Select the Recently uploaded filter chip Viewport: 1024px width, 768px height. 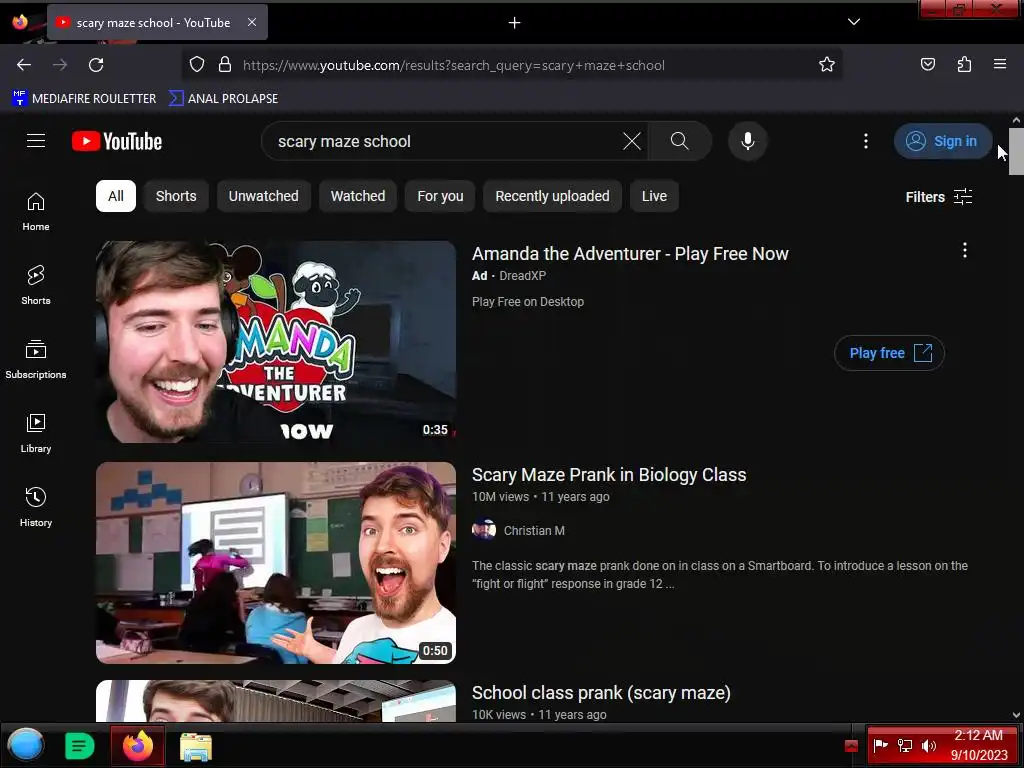click(x=552, y=196)
